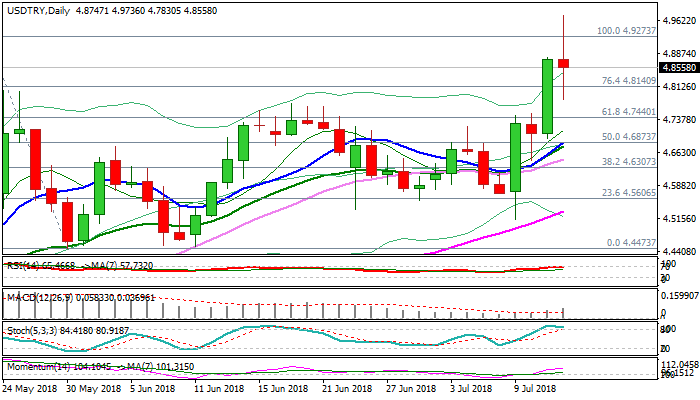Click the USDTRY,Daily chart title
Viewport: 700px width, 400px height.
click(30, 7)
